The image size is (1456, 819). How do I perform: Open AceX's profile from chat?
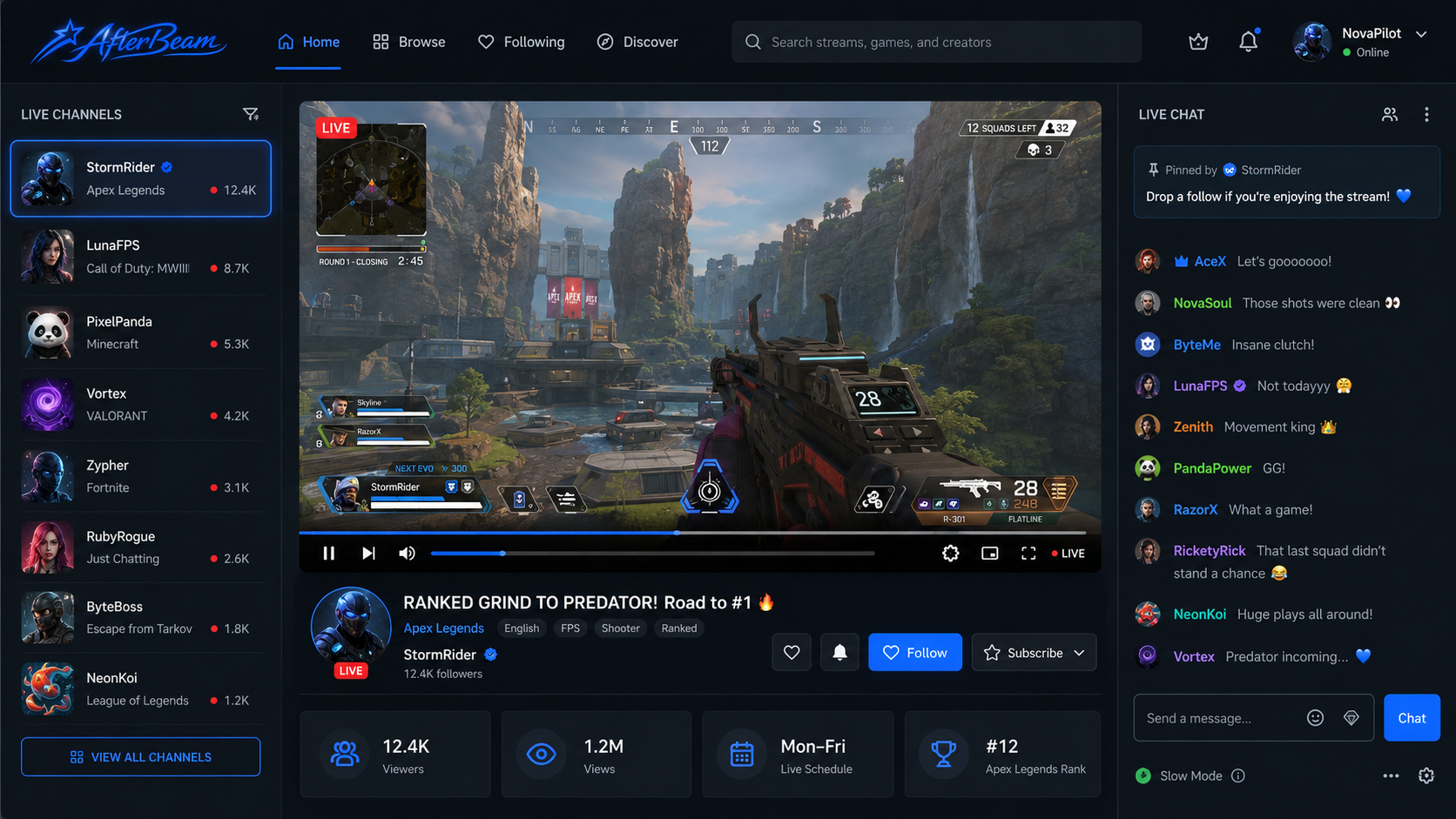1210,261
